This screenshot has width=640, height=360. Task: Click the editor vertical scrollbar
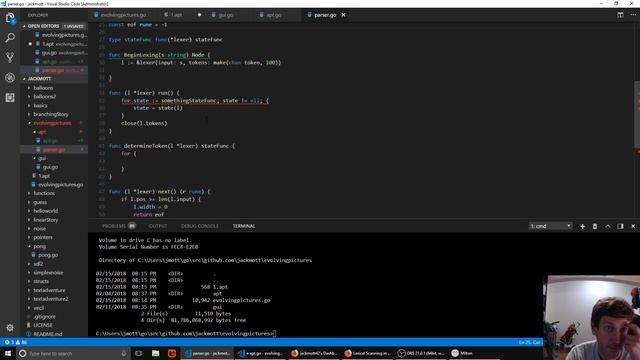[x=637, y=114]
